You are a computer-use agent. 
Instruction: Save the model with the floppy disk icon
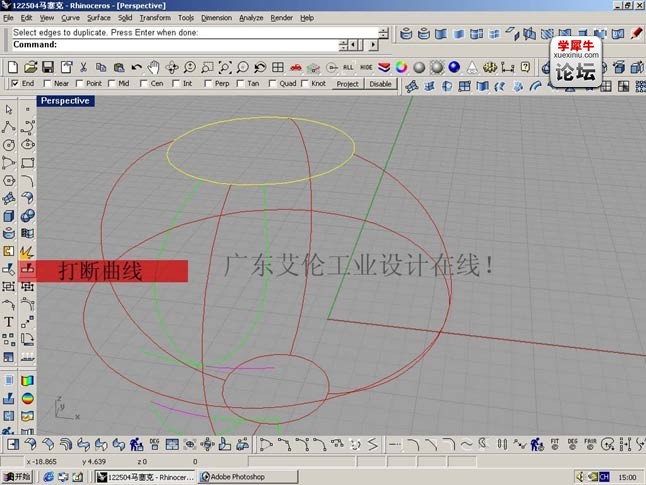coord(48,67)
